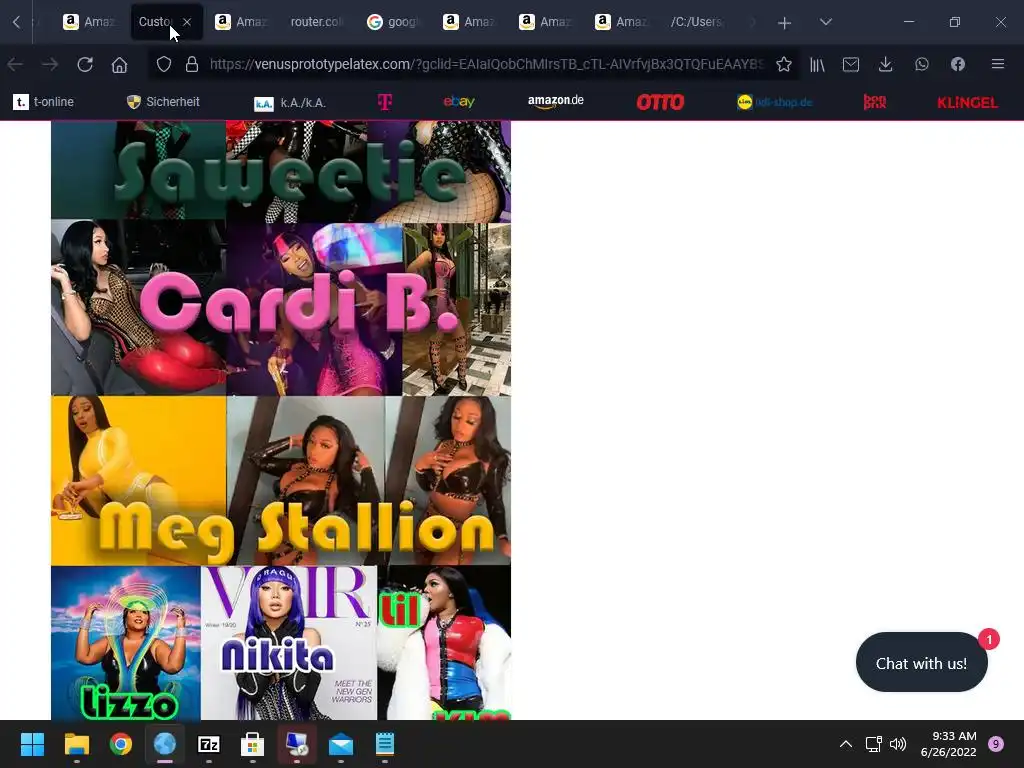
Task: Open File Explorer from taskbar
Action: click(76, 744)
